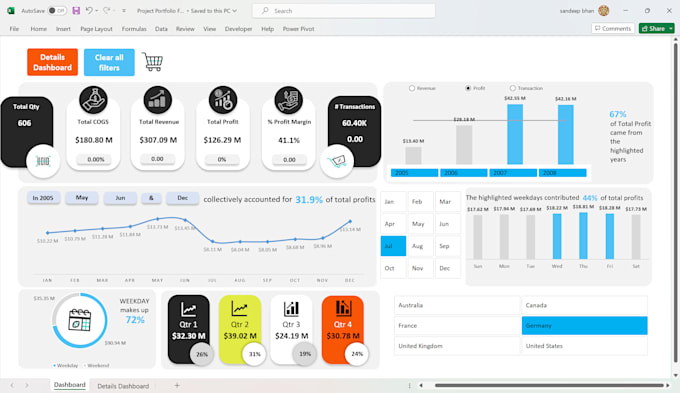The image size is (680, 393).
Task: Open the Comments pane
Action: 612,28
